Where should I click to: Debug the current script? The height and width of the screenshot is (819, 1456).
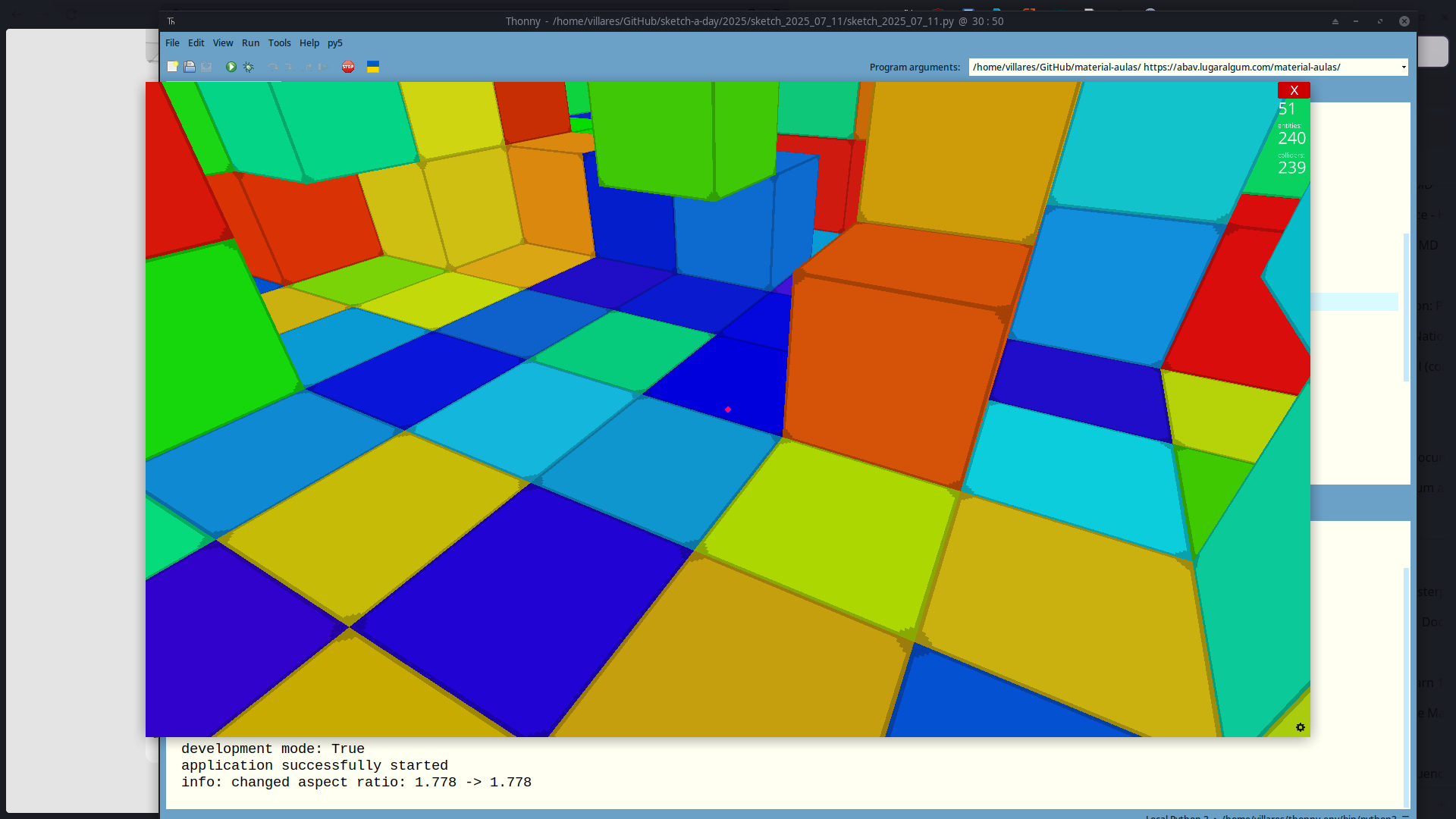pos(248,67)
